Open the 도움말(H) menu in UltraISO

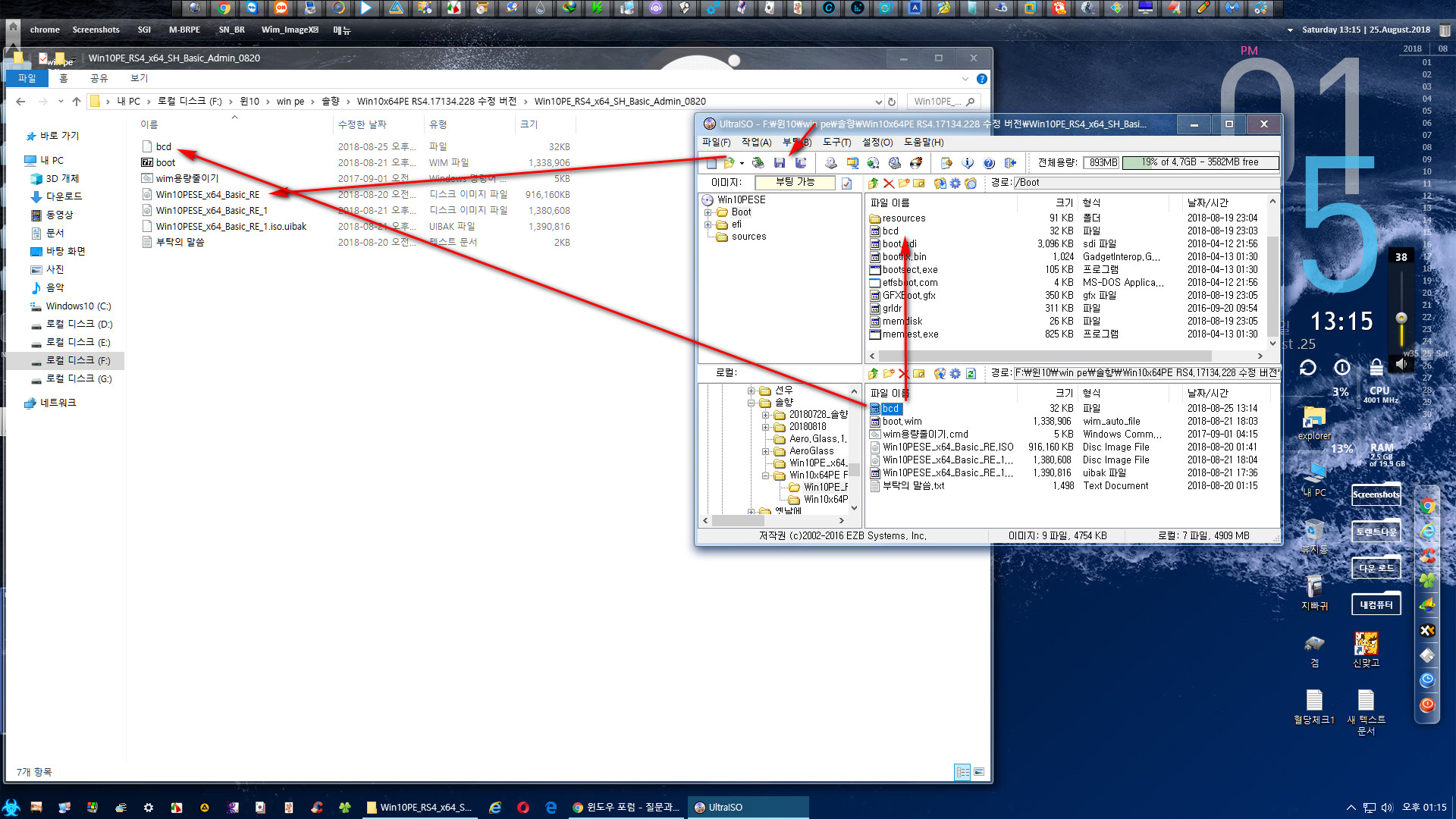(x=924, y=143)
